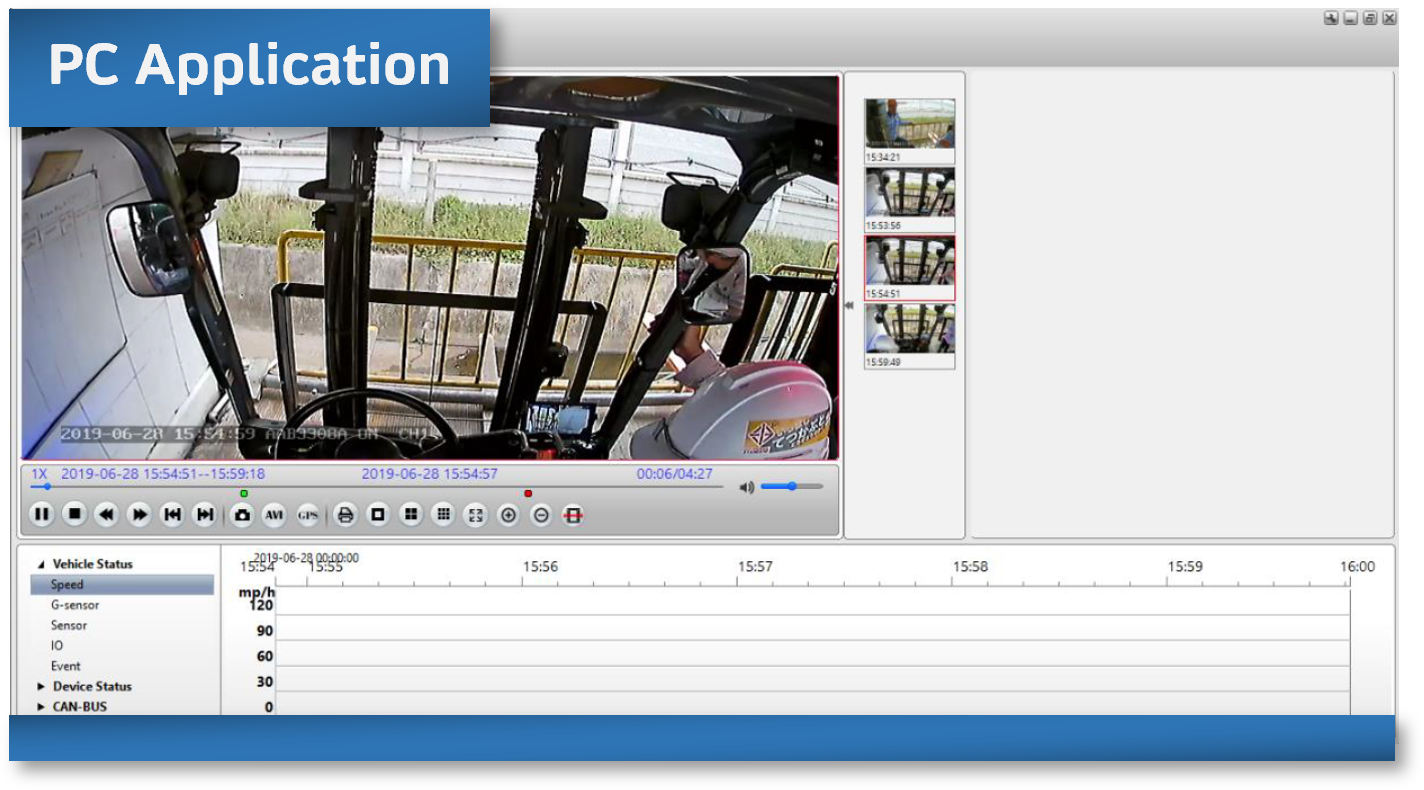Click the 15:58 mark on the timeline

point(970,566)
